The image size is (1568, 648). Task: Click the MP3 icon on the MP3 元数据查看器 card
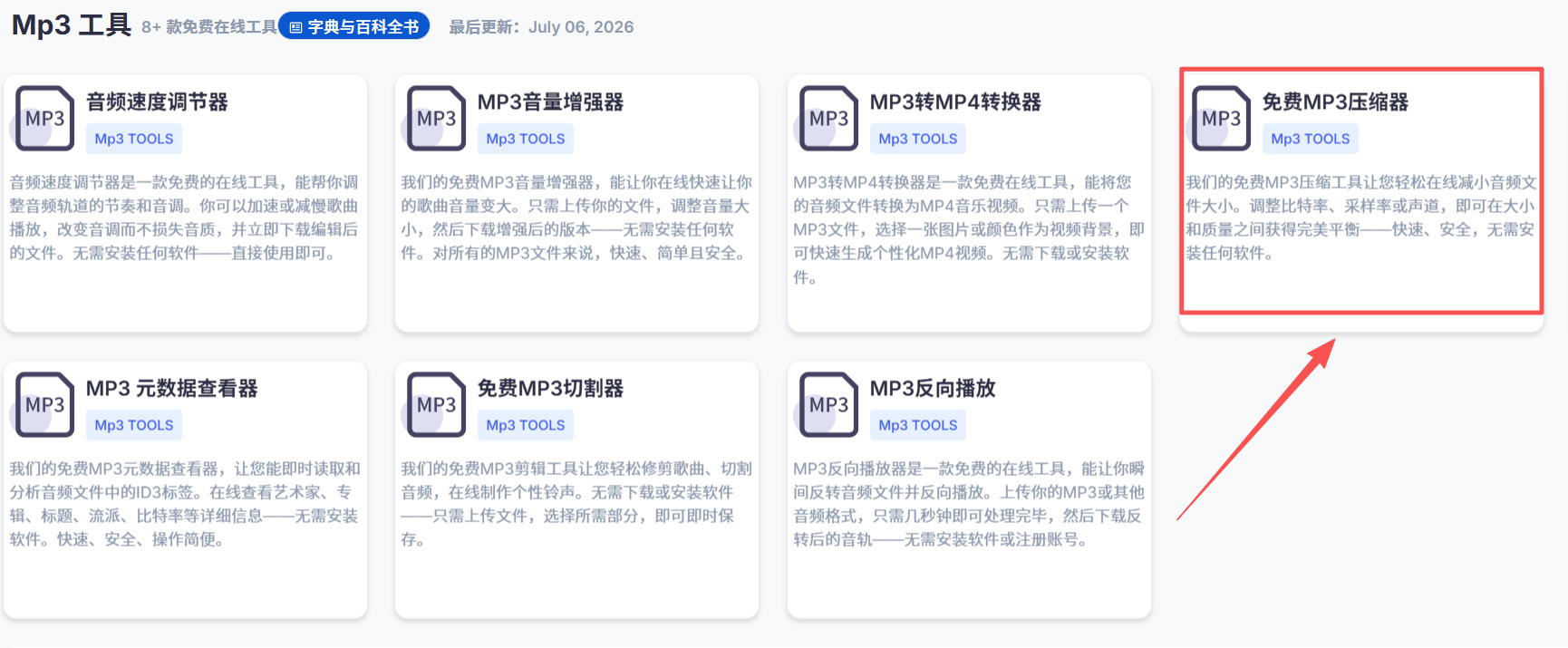(x=43, y=404)
